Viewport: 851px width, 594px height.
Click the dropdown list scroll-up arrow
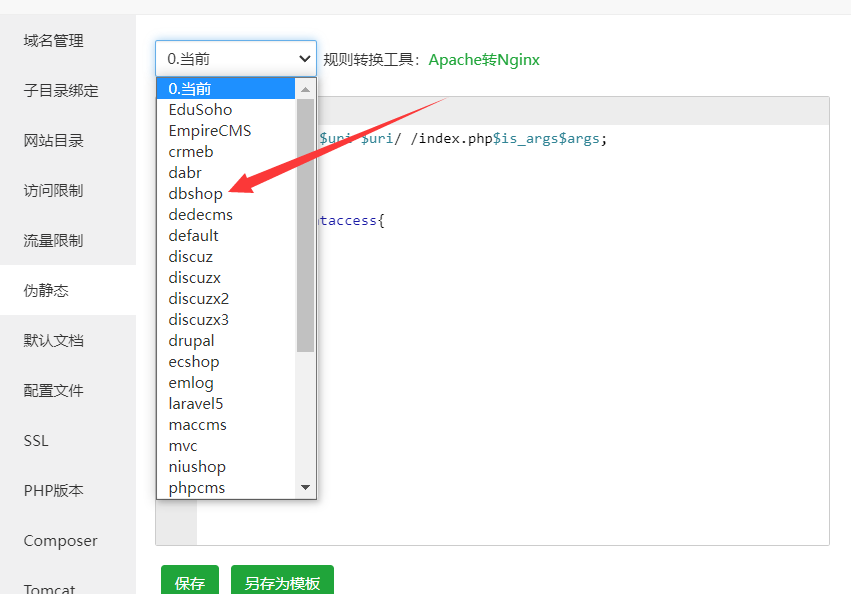[306, 89]
